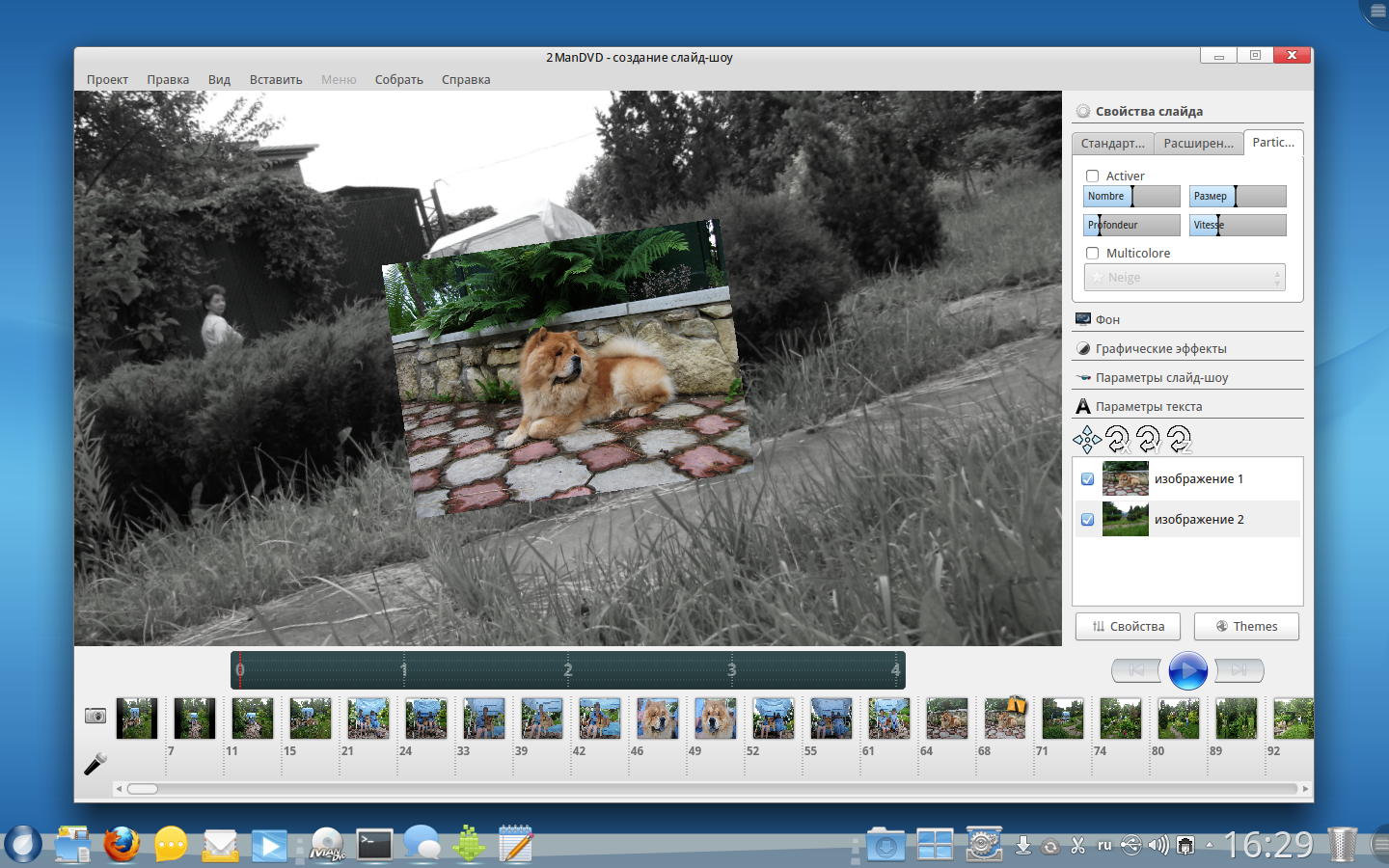Adjust the Nombre slider
Screen dimensions: 1389x868
(1131, 197)
